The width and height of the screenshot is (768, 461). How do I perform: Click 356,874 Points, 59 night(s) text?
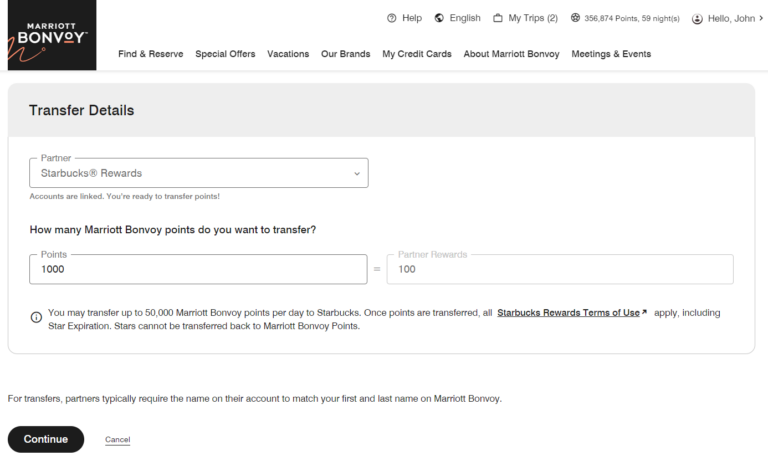click(632, 19)
